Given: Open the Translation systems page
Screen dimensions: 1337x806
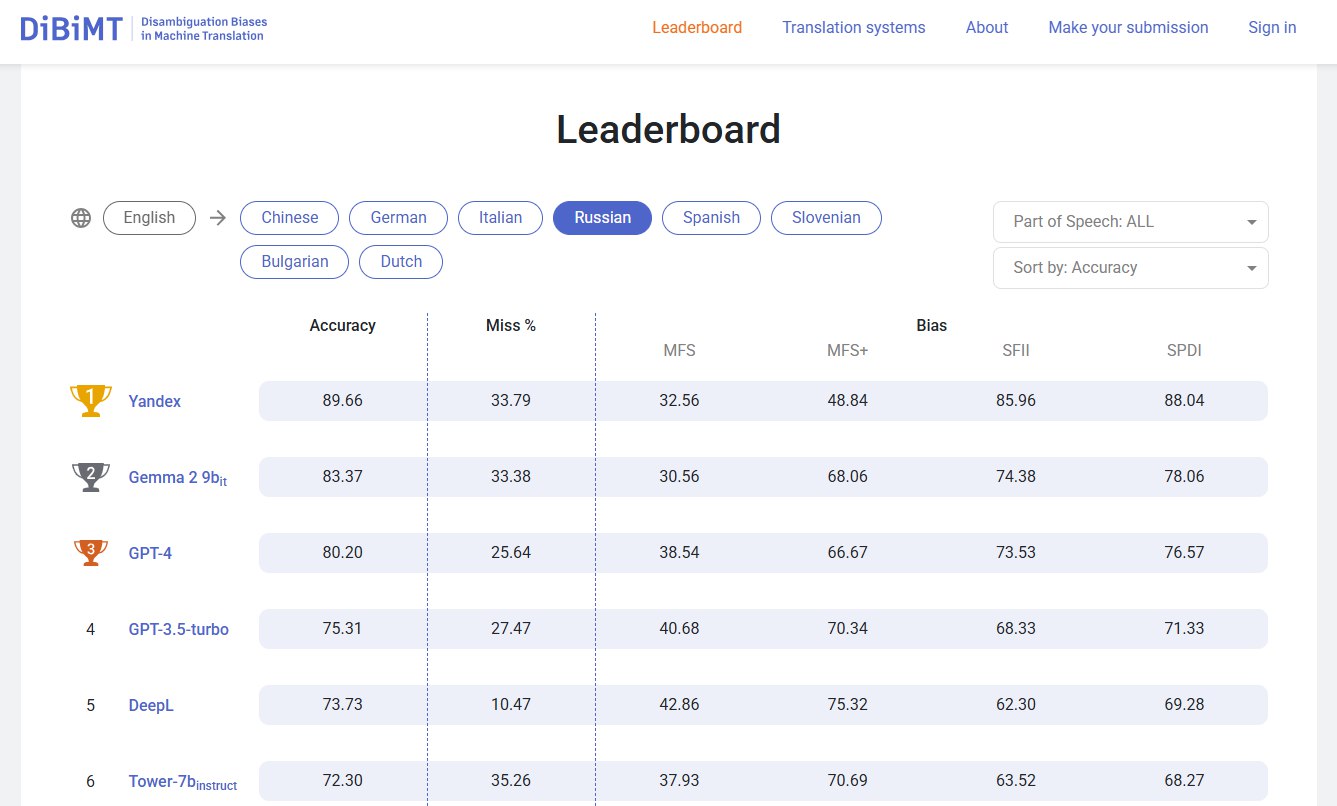Looking at the screenshot, I should (x=854, y=28).
